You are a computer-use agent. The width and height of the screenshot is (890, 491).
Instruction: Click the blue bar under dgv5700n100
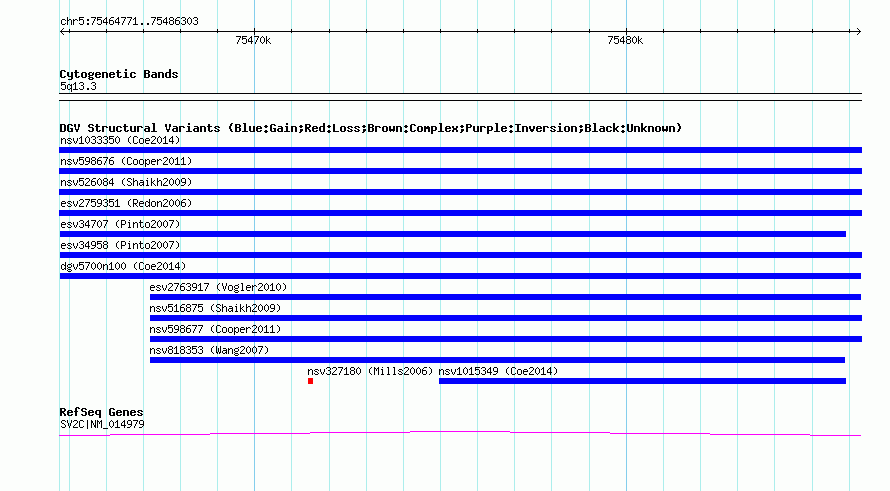[460, 276]
